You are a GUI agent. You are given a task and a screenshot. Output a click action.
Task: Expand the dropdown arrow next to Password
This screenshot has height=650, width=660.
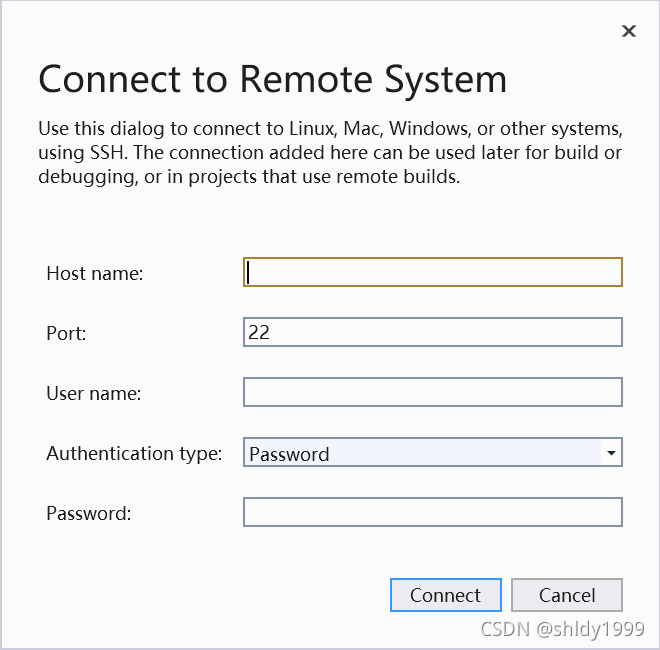611,453
